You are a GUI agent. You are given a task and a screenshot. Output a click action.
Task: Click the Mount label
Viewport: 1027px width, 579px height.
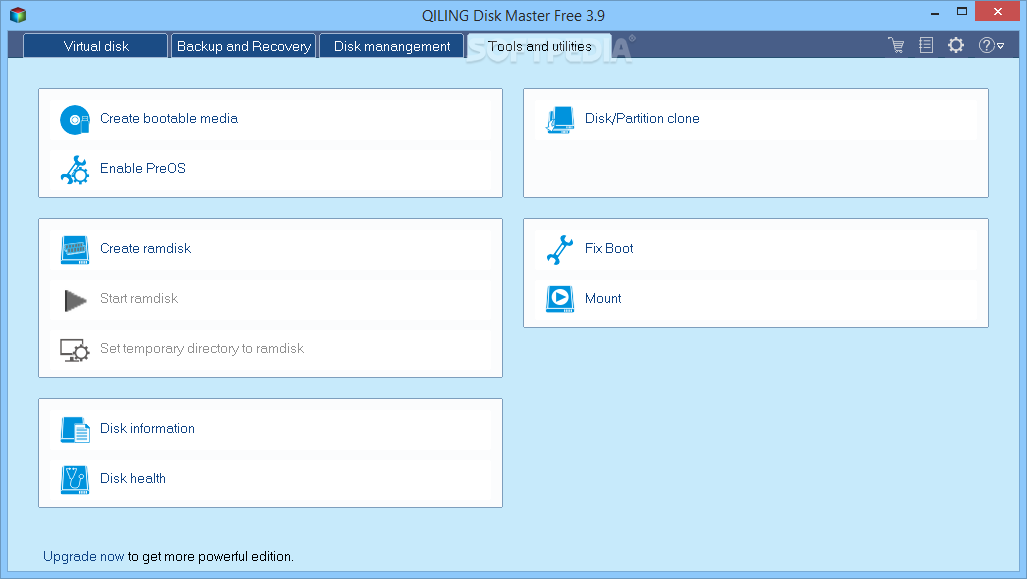tap(603, 298)
